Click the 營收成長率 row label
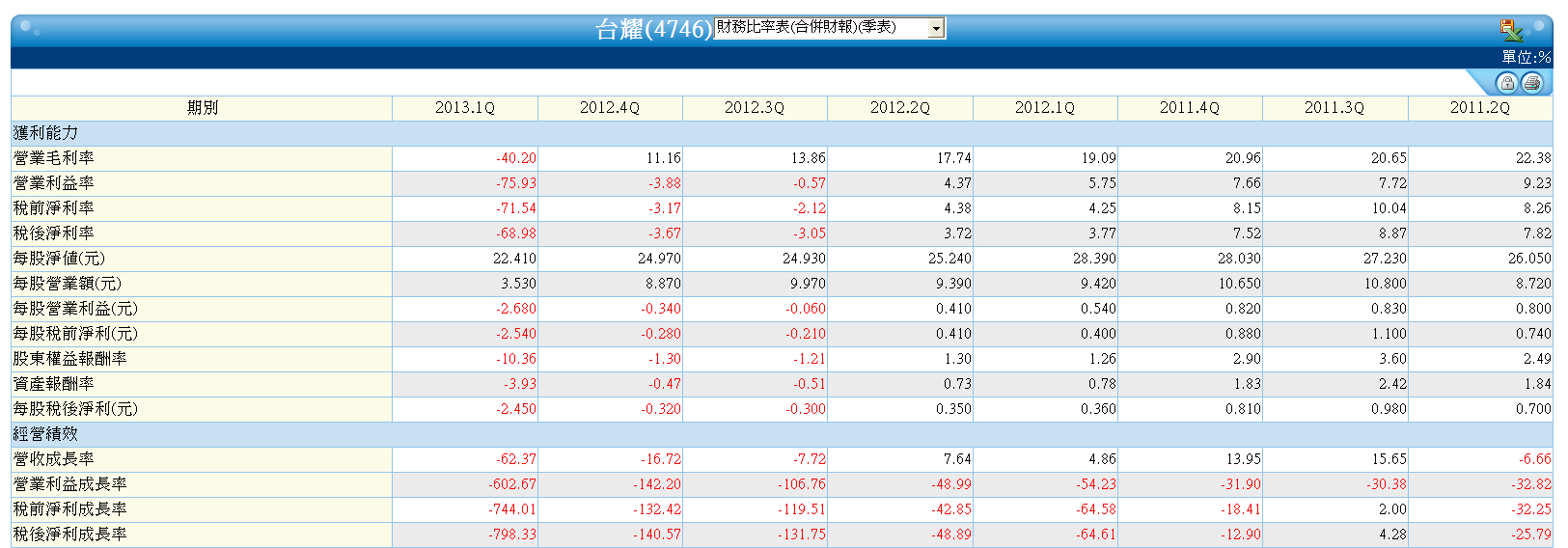 tap(54, 459)
